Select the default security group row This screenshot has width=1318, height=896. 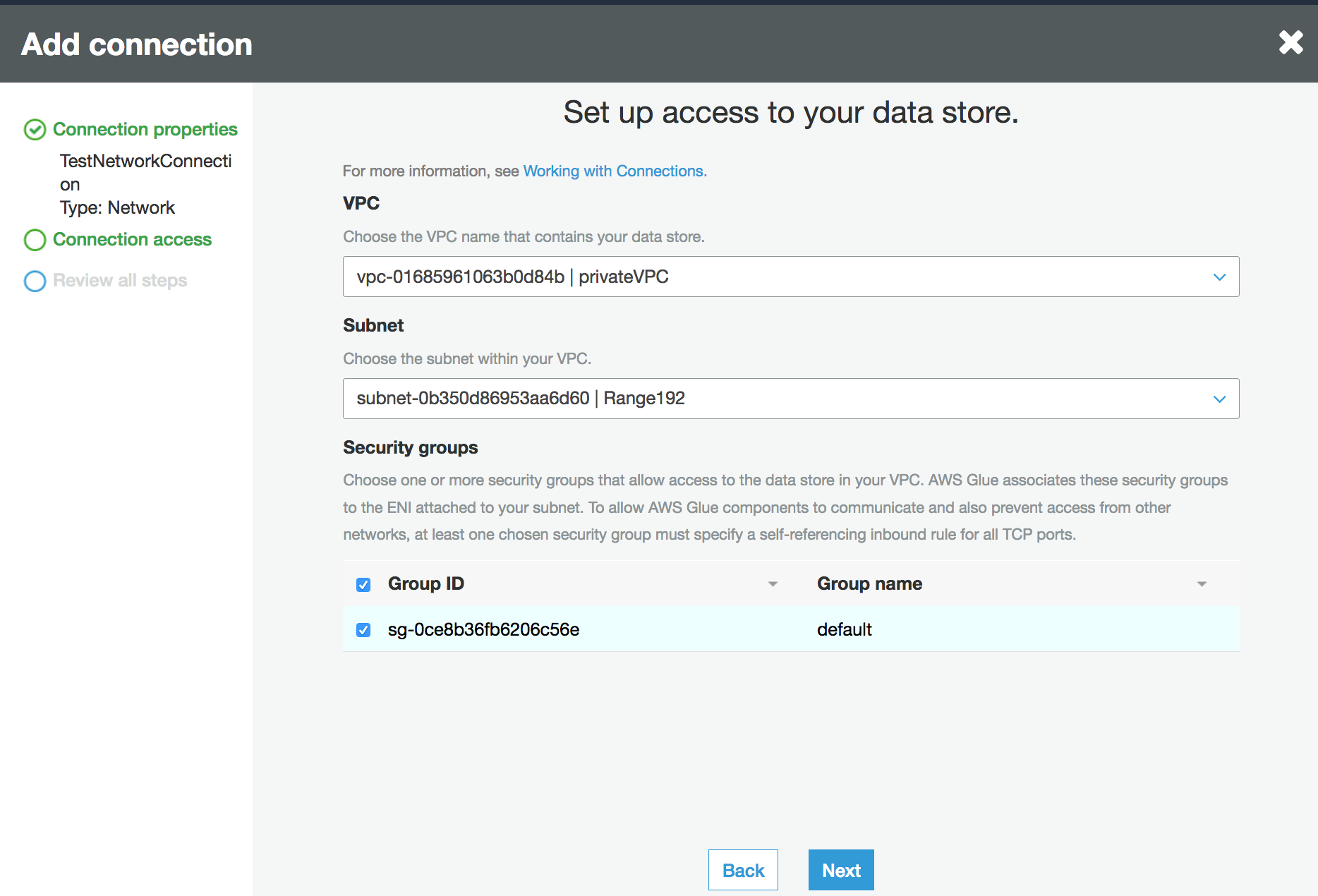pyautogui.click(x=844, y=630)
